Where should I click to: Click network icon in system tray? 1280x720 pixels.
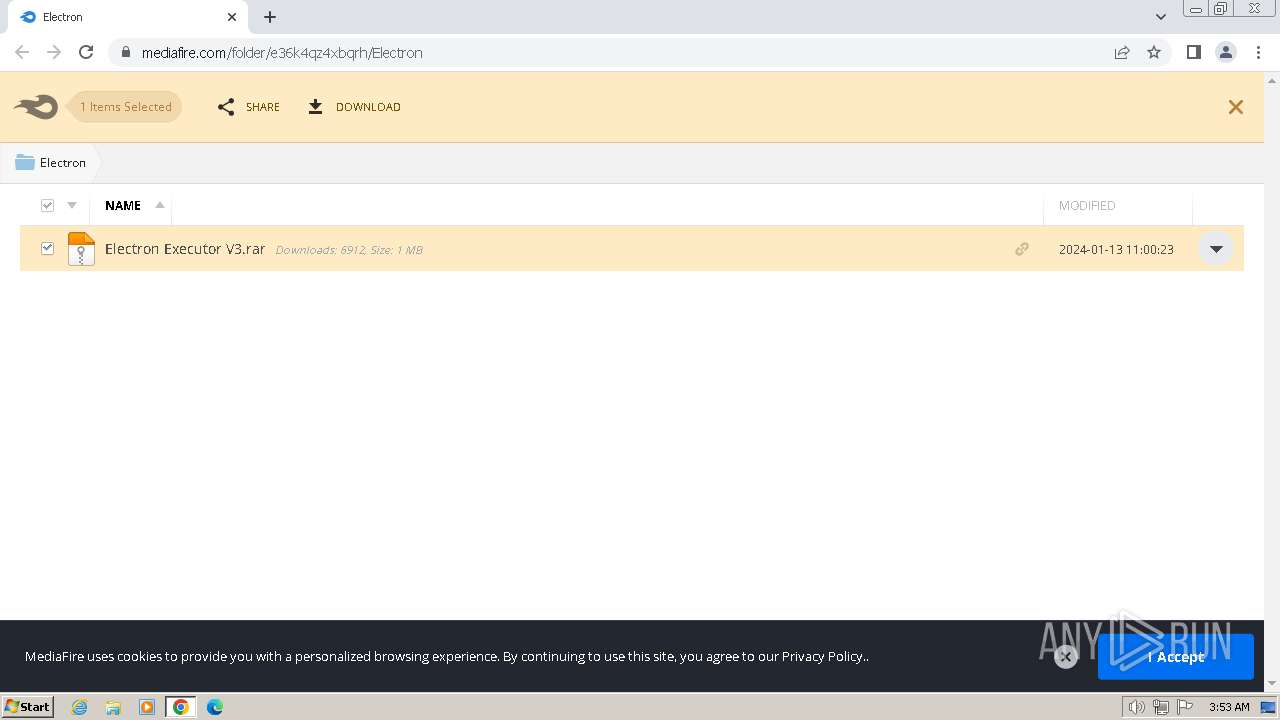tap(1160, 707)
